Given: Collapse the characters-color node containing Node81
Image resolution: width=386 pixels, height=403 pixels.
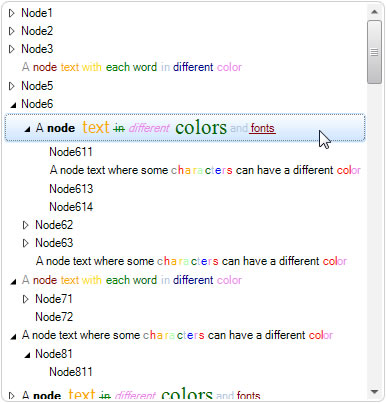Looking at the screenshot, I should 13,336.
